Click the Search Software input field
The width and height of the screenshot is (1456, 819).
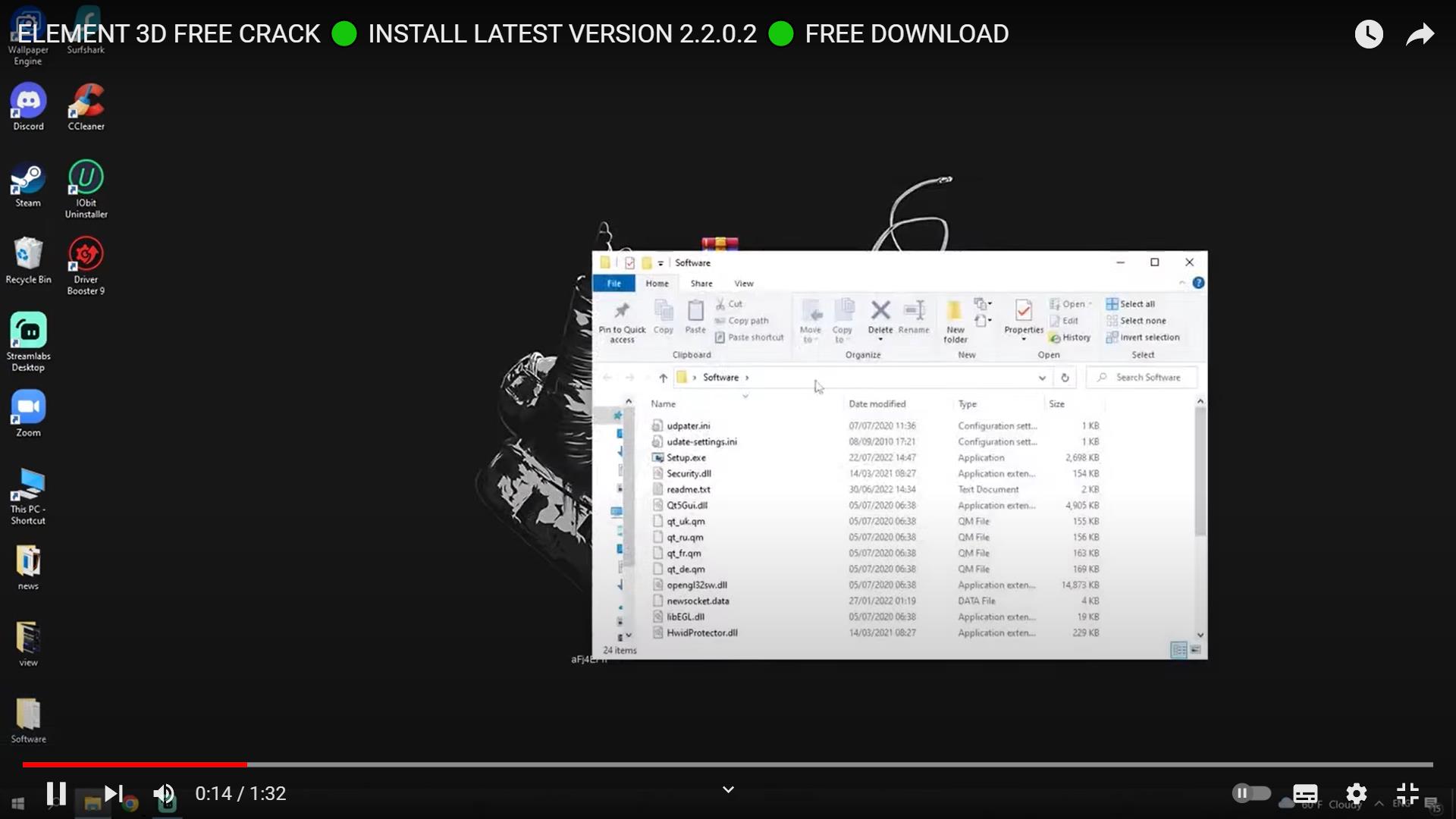click(1147, 378)
